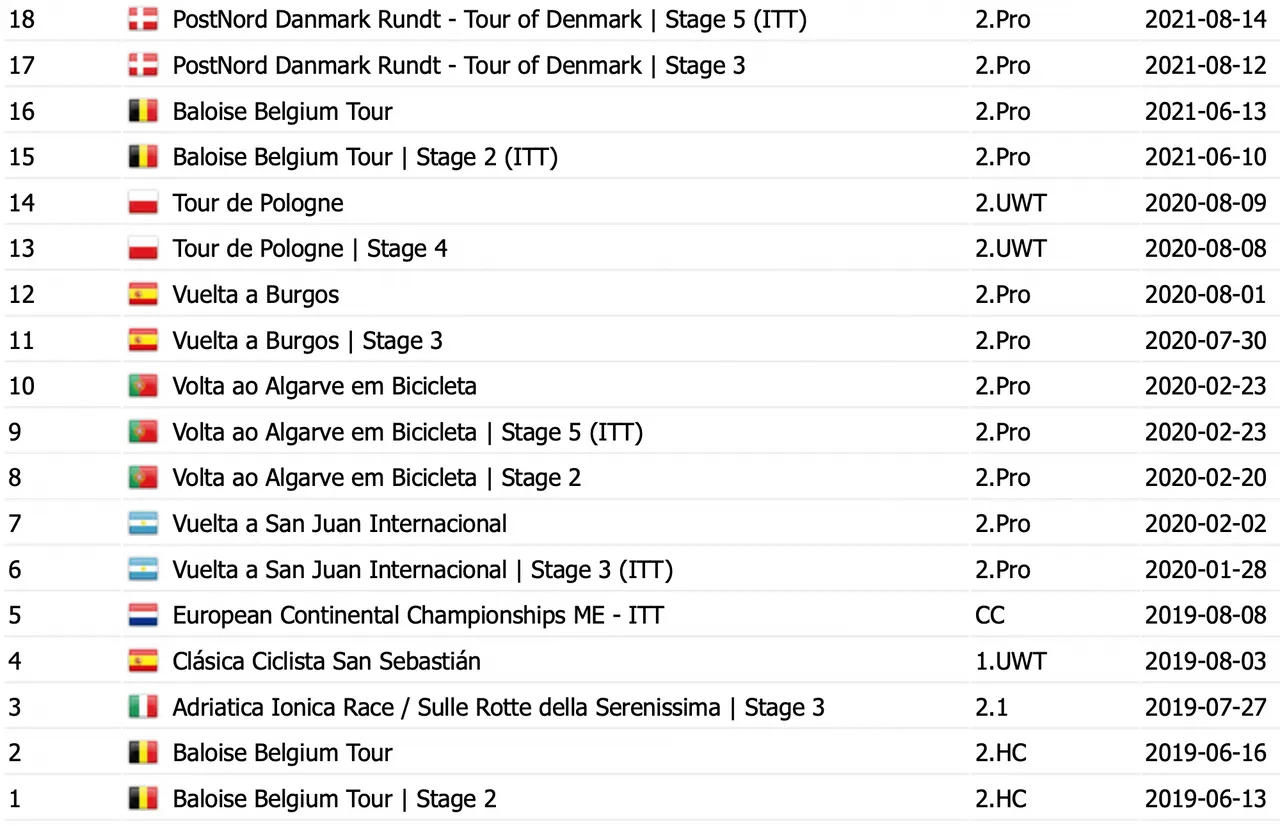This screenshot has height=826, width=1280.
Task: Click the Danish flag beside Tour of Denmark Stage 5
Action: [x=143, y=19]
